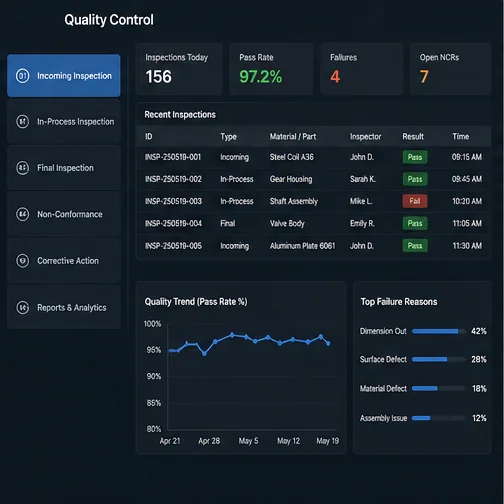Click the Pass Rate 97.2% card
The width and height of the screenshot is (504, 504).
click(271, 69)
